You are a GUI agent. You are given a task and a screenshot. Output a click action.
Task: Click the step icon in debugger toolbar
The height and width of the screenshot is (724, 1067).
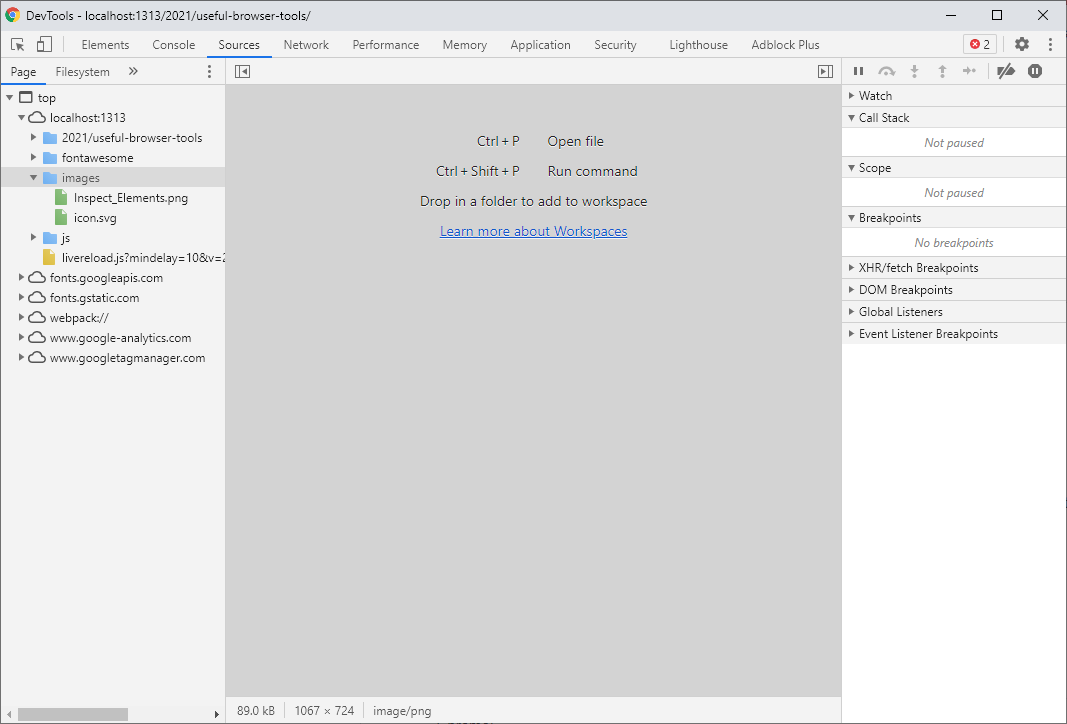click(970, 71)
